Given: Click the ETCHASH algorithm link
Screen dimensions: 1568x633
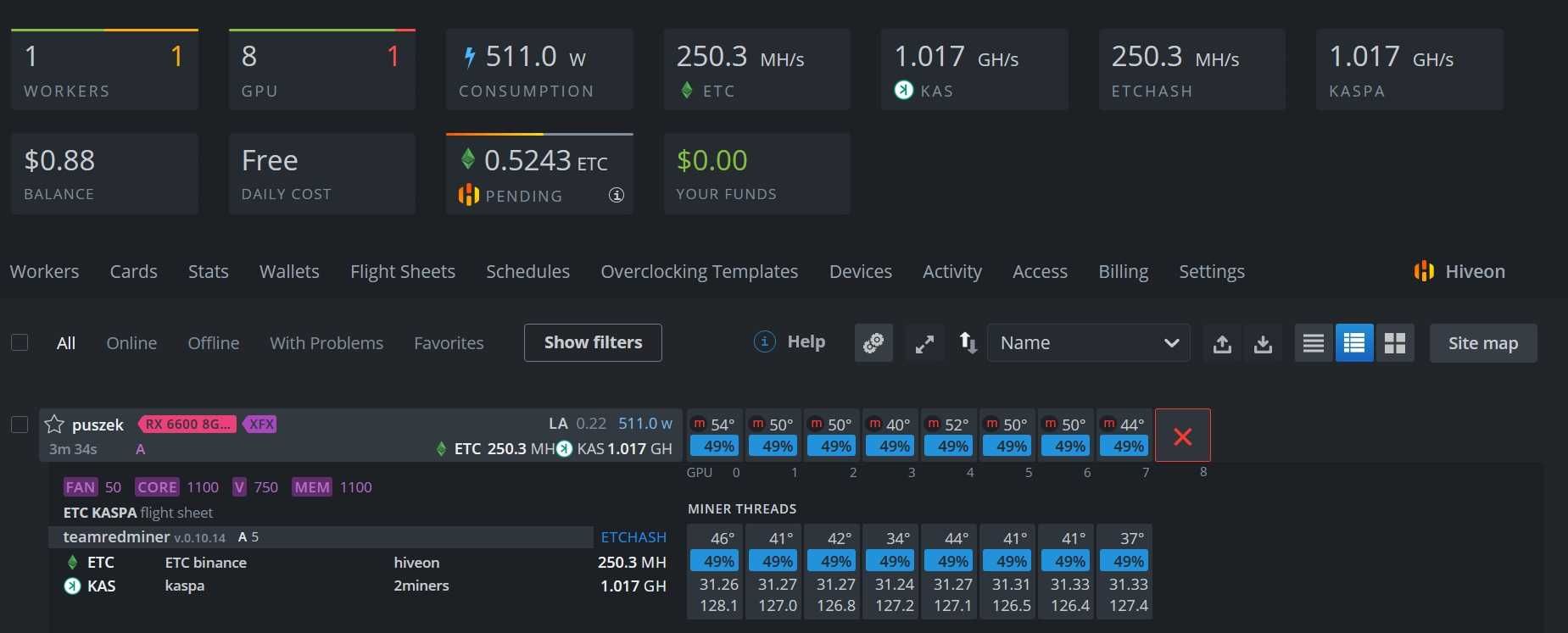Looking at the screenshot, I should pyautogui.click(x=633, y=537).
